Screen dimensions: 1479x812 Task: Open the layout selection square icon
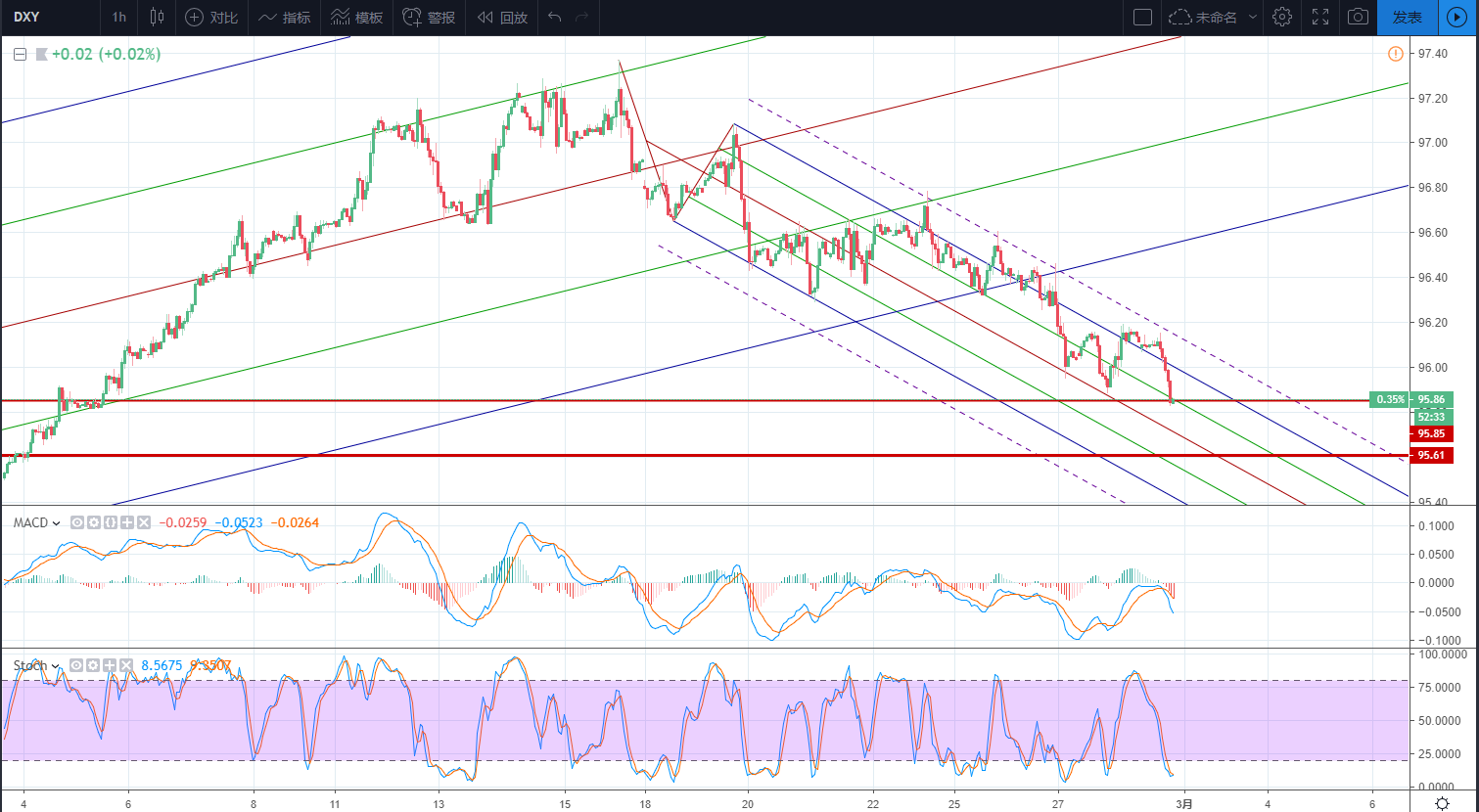pyautogui.click(x=1142, y=18)
